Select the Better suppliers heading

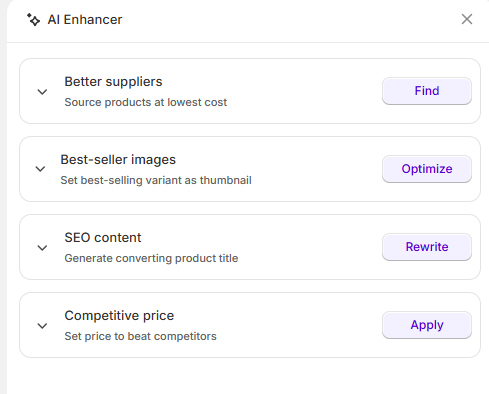point(113,82)
